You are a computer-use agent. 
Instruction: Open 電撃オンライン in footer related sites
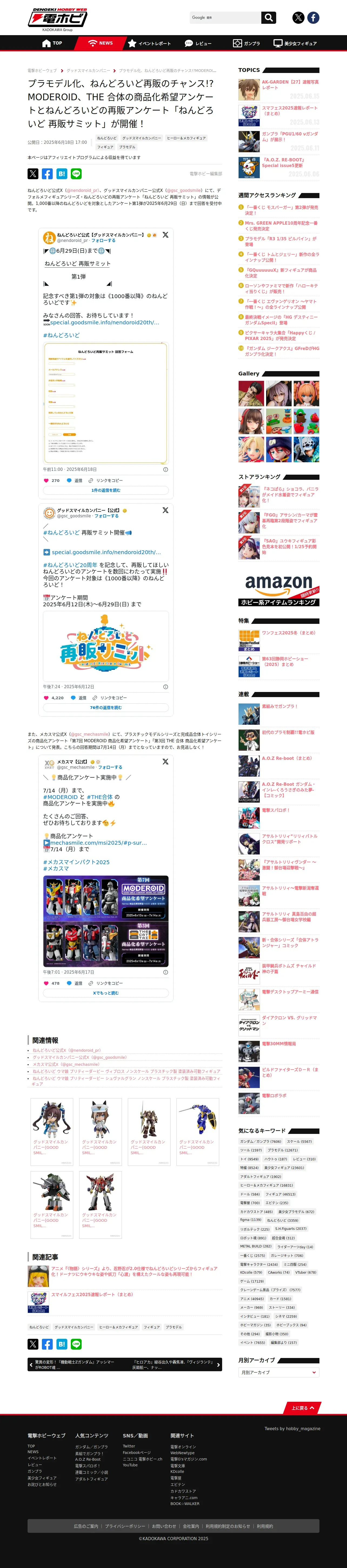pos(183,1446)
